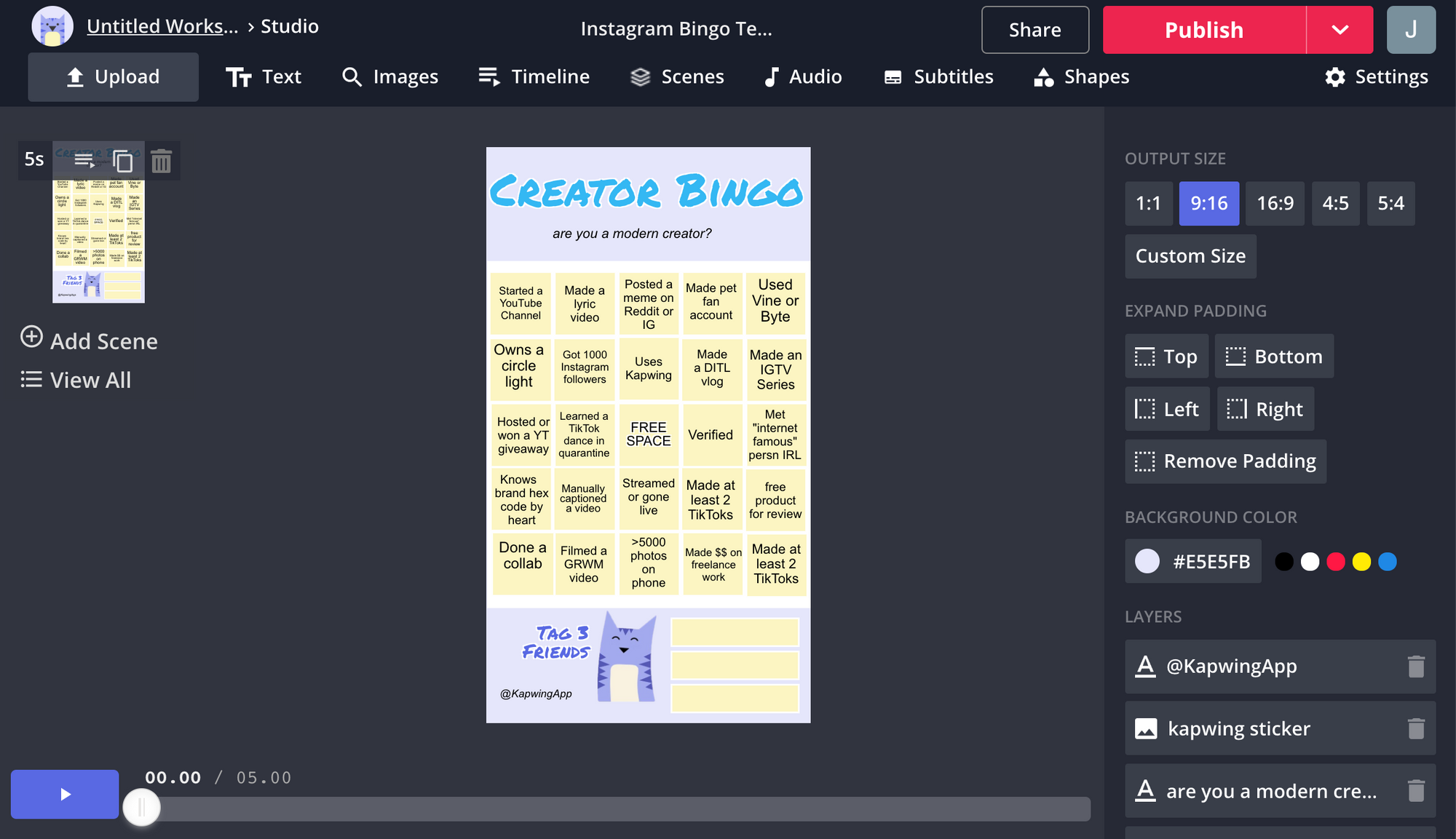Click Remove Padding button
The height and width of the screenshot is (839, 1456).
[1225, 461]
